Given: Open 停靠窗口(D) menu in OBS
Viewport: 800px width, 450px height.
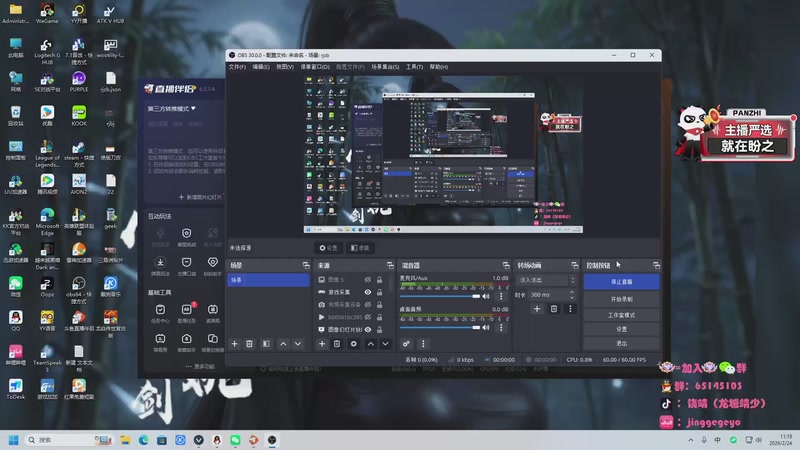Looking at the screenshot, I should (x=315, y=67).
